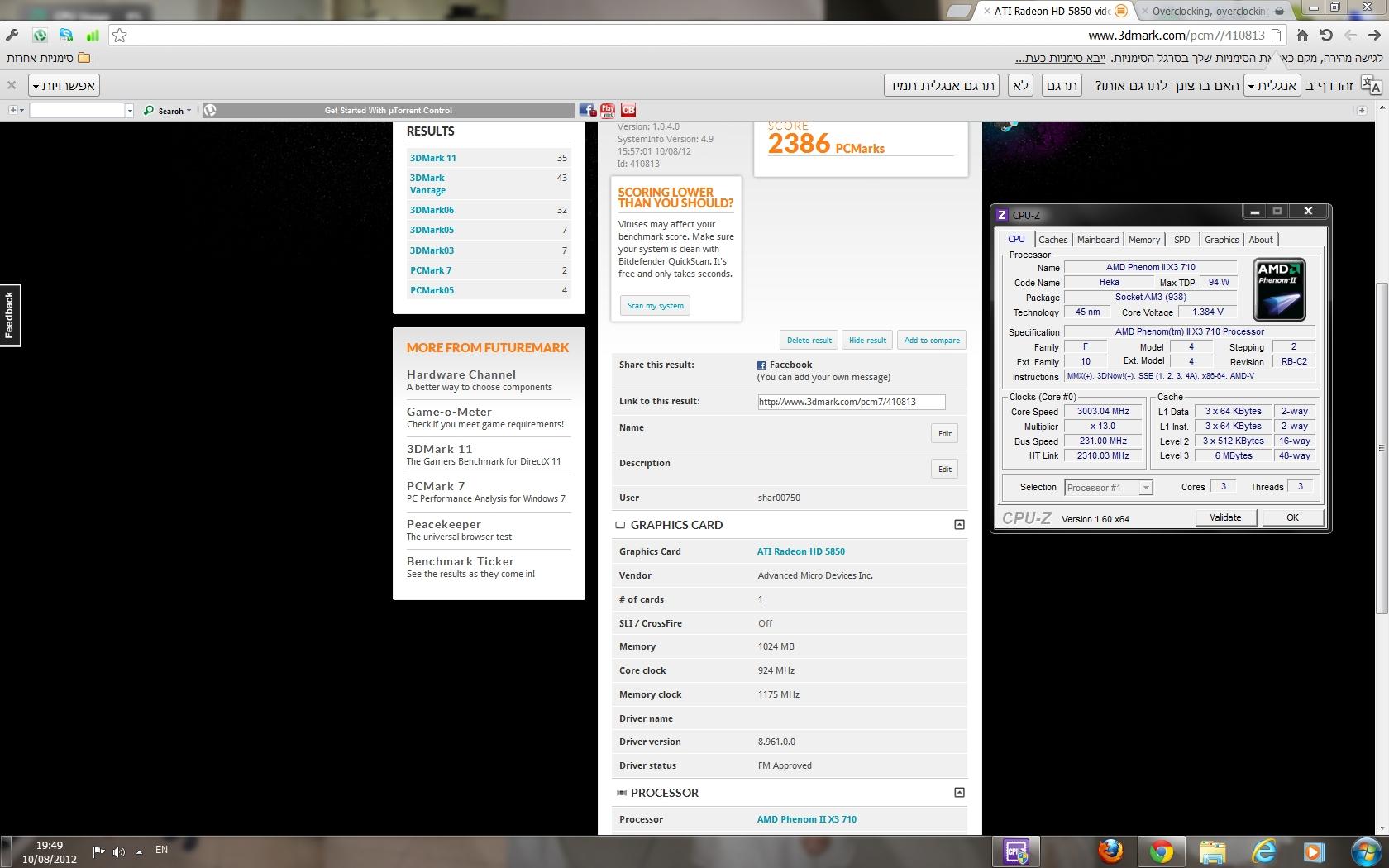Go to the browser home page icon

[x=1302, y=36]
